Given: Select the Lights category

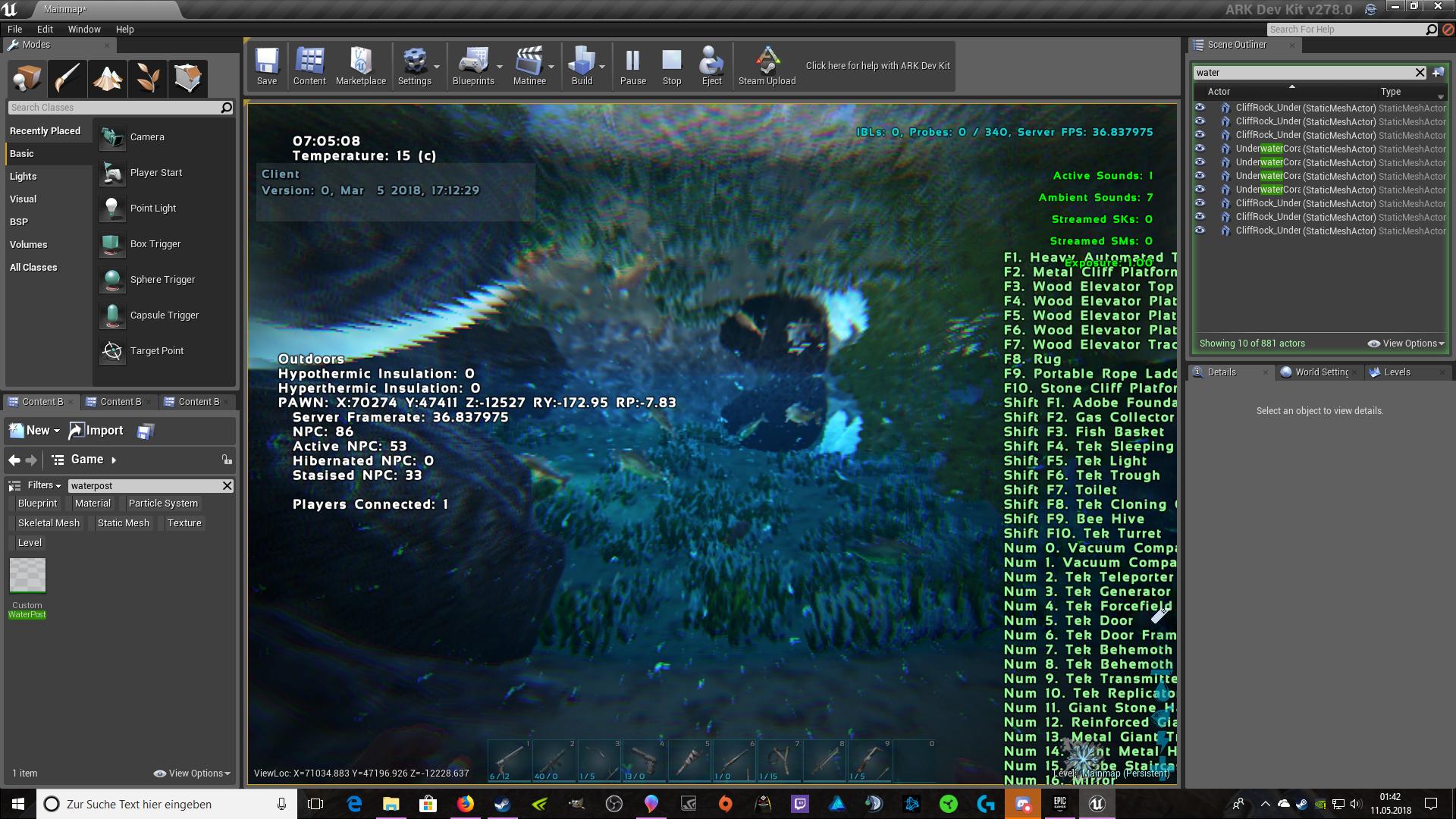Looking at the screenshot, I should 24,177.
